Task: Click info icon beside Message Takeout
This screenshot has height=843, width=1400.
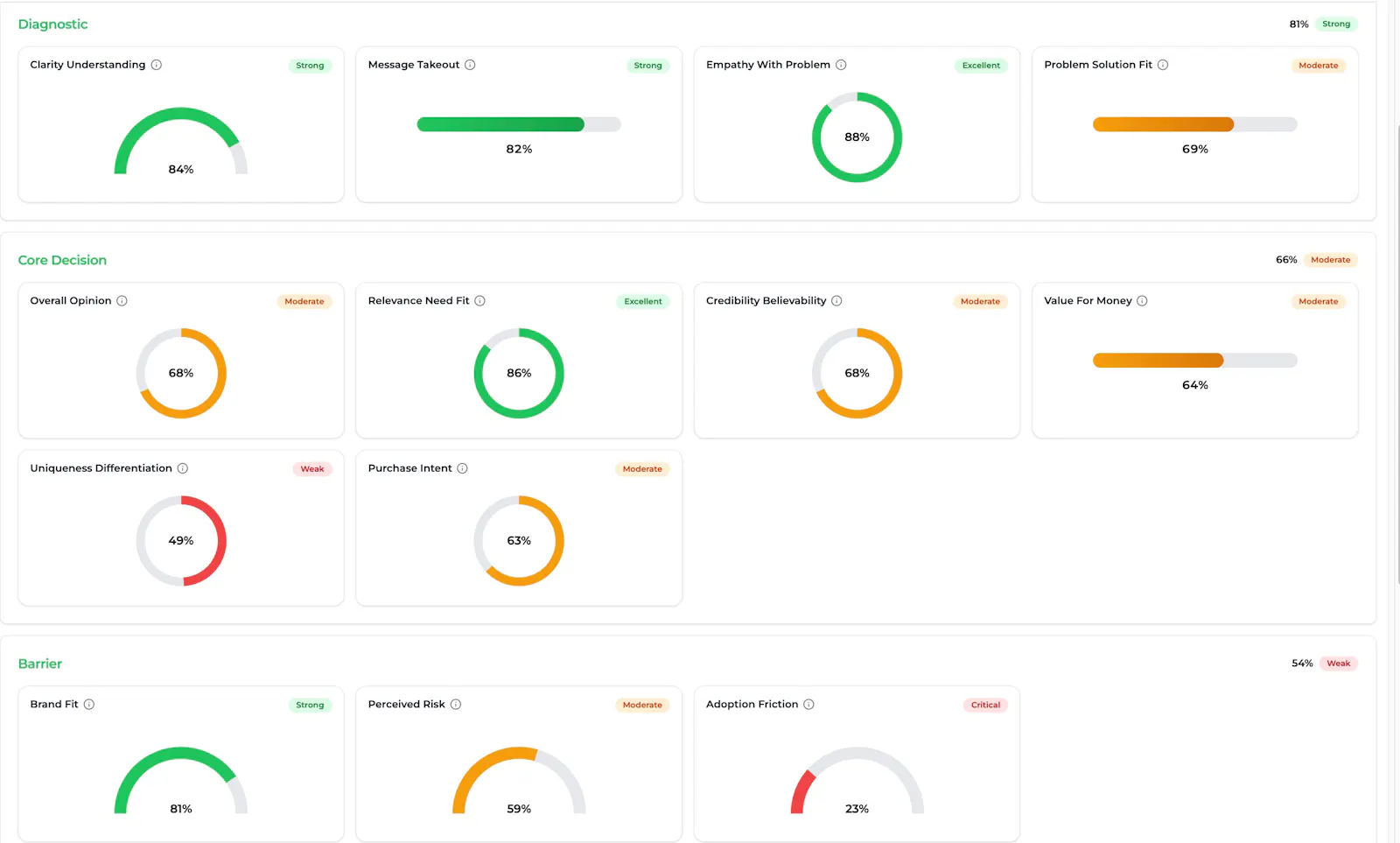Action: [470, 65]
